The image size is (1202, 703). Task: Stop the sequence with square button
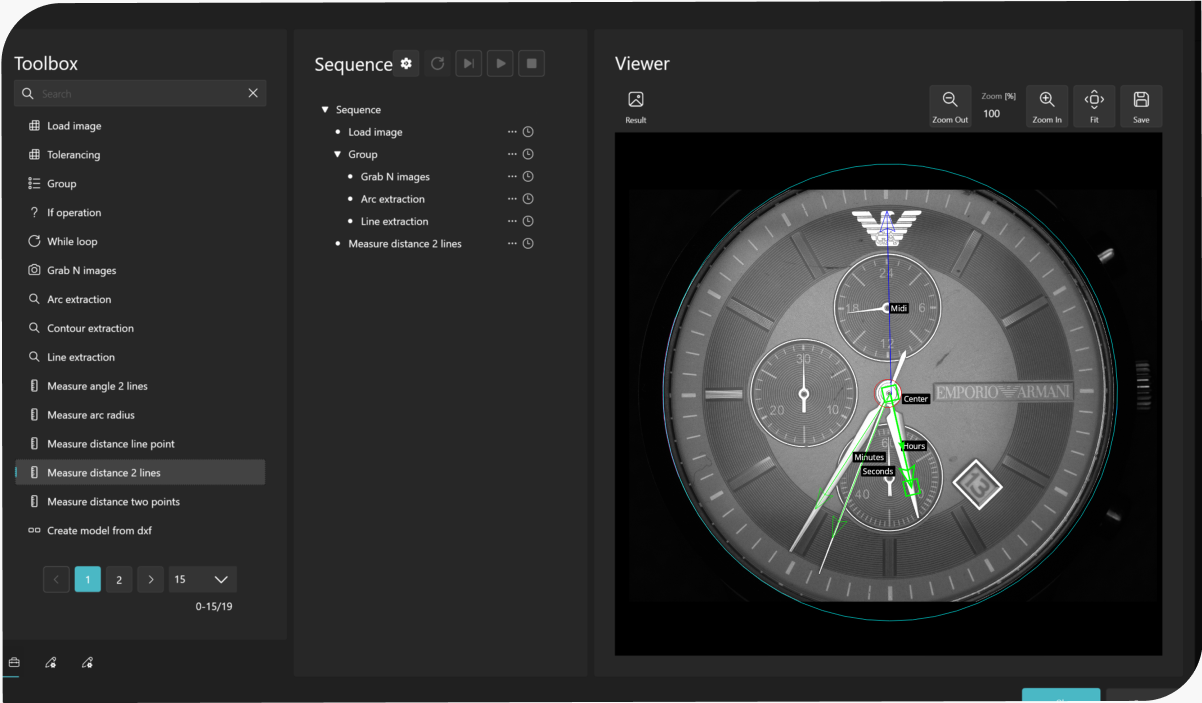(532, 64)
